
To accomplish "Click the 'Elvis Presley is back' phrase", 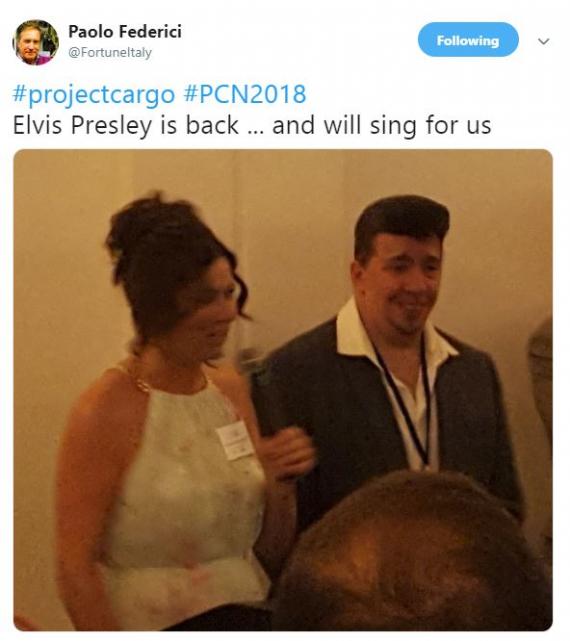I will (x=126, y=125).
